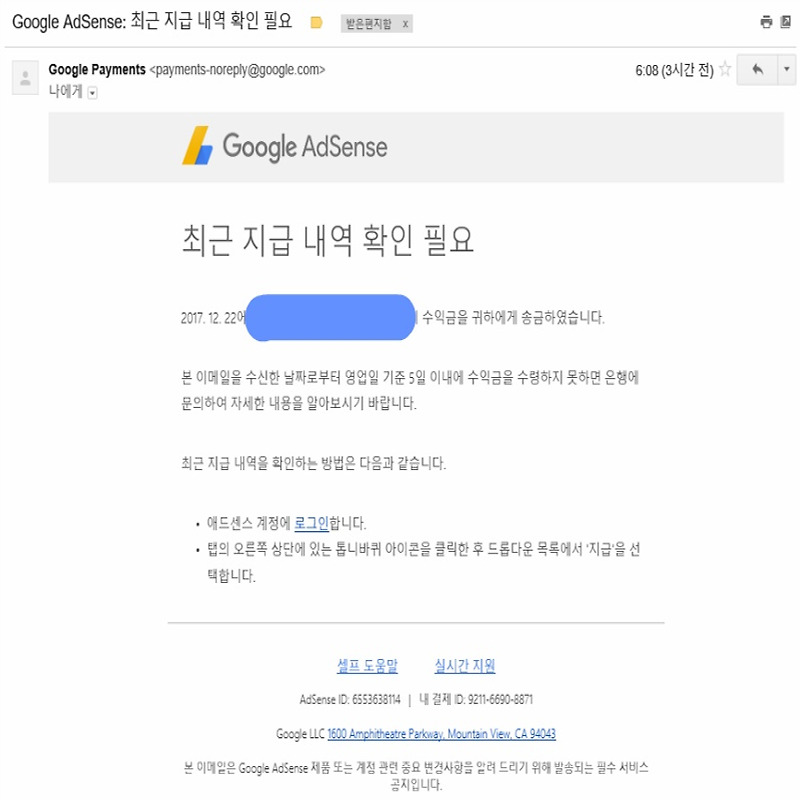Click the email subject title text
This screenshot has height=800, width=800.
[152, 21]
